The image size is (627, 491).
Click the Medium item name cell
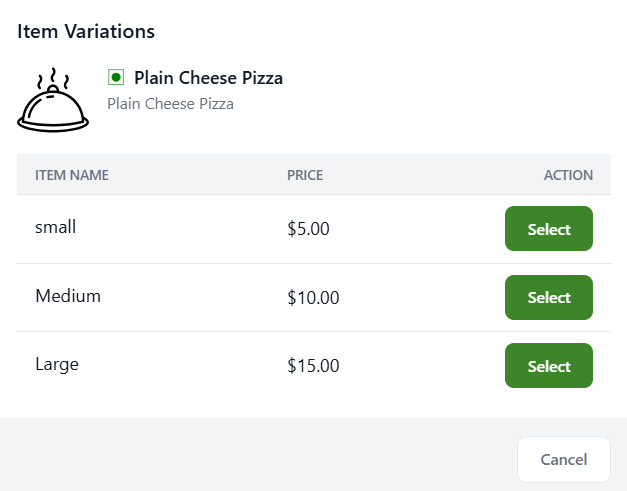pyautogui.click(x=68, y=296)
